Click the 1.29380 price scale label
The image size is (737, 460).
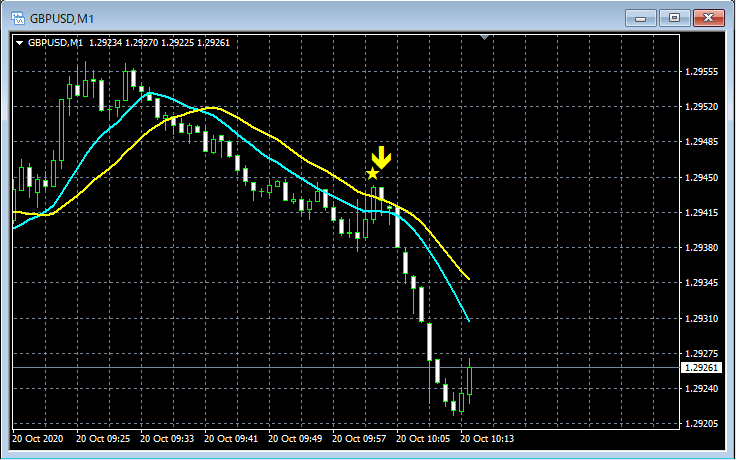tap(702, 248)
